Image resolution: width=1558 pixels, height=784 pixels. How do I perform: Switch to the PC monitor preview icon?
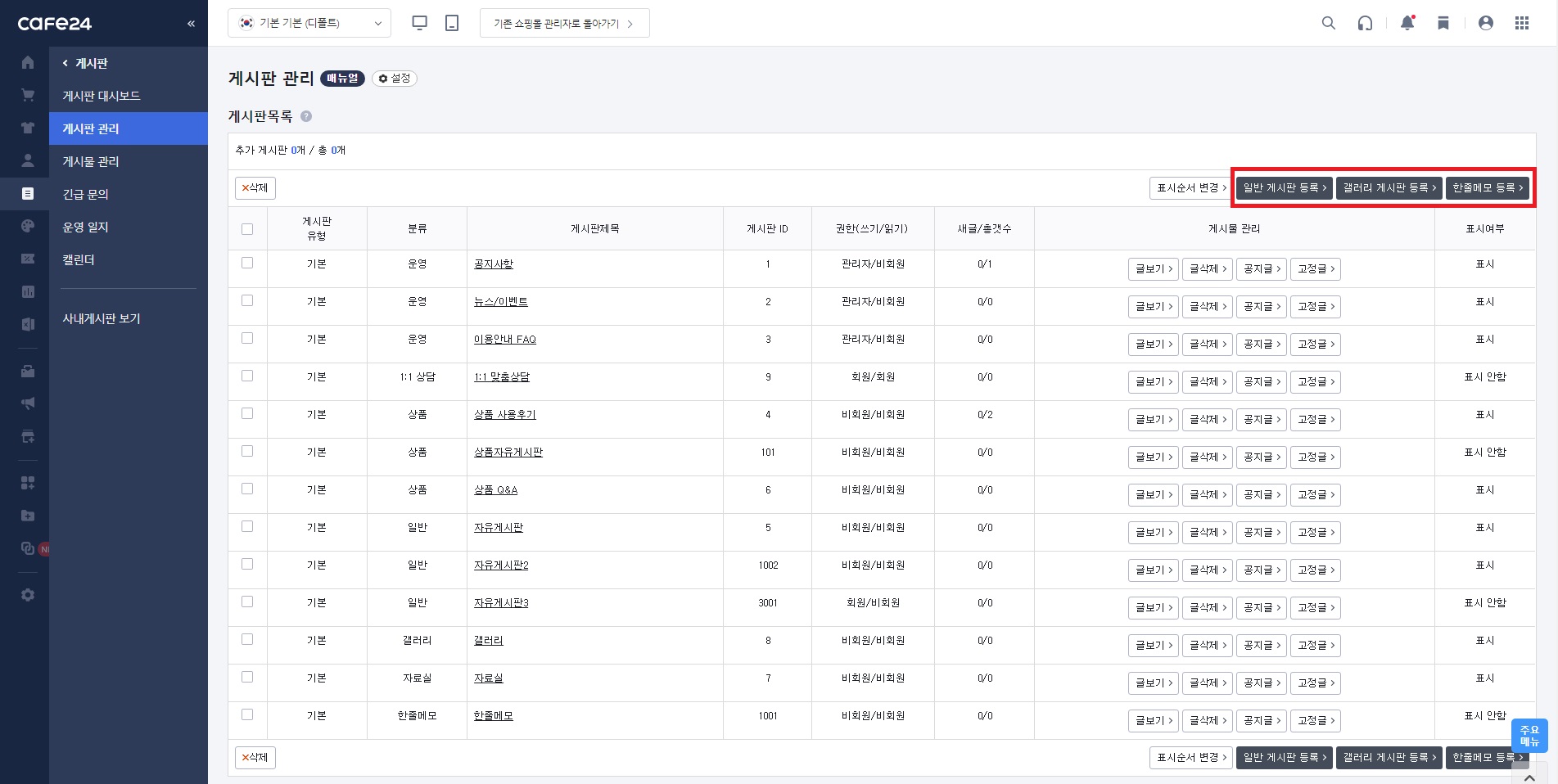[419, 23]
